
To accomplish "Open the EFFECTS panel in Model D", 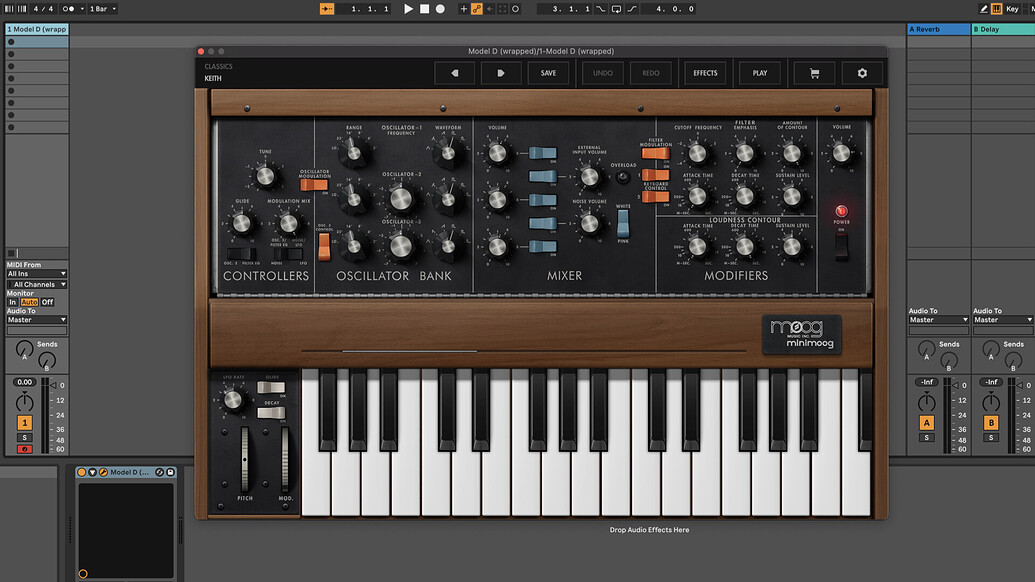I will click(x=704, y=72).
